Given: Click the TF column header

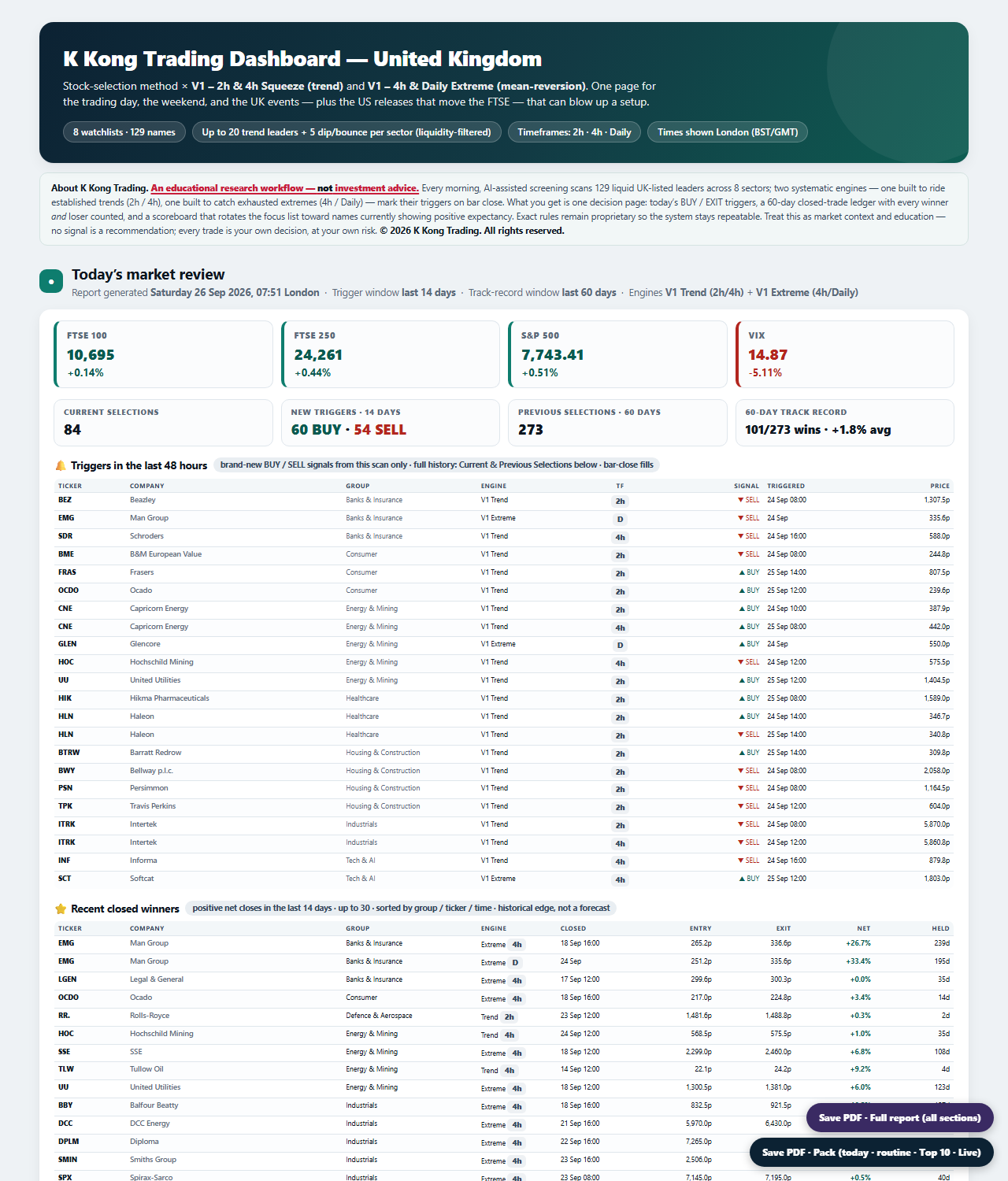Looking at the screenshot, I should pos(620,486).
